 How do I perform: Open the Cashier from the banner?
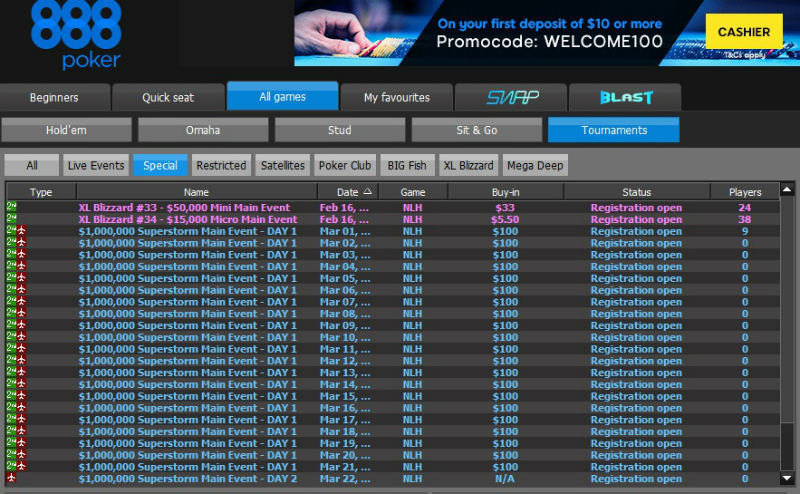point(743,33)
